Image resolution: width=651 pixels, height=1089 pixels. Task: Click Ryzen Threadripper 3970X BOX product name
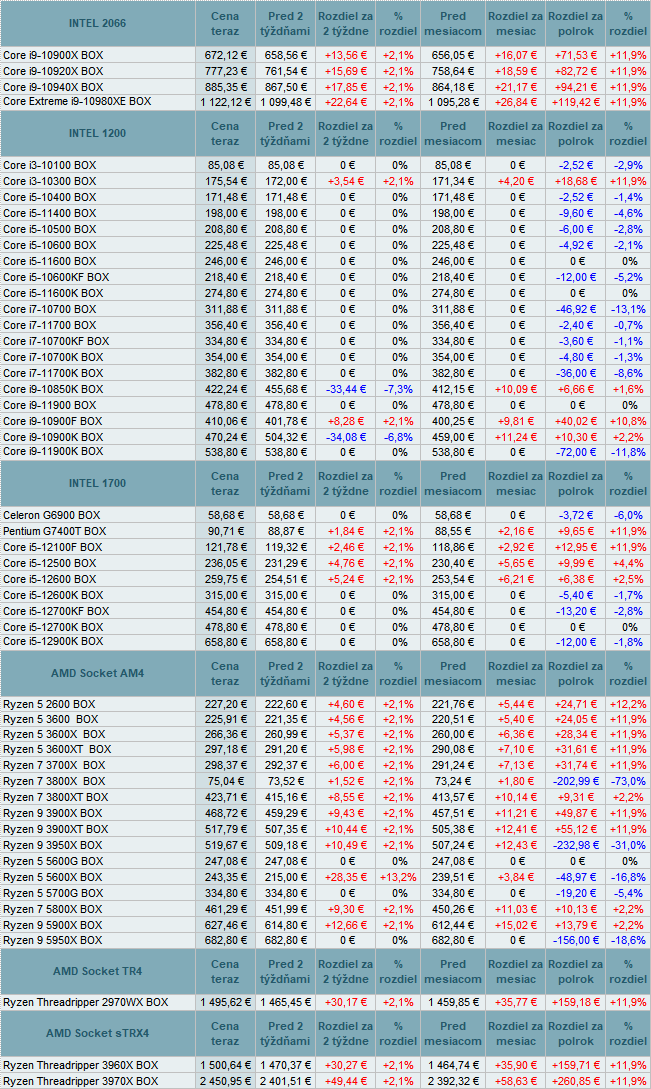81,1081
